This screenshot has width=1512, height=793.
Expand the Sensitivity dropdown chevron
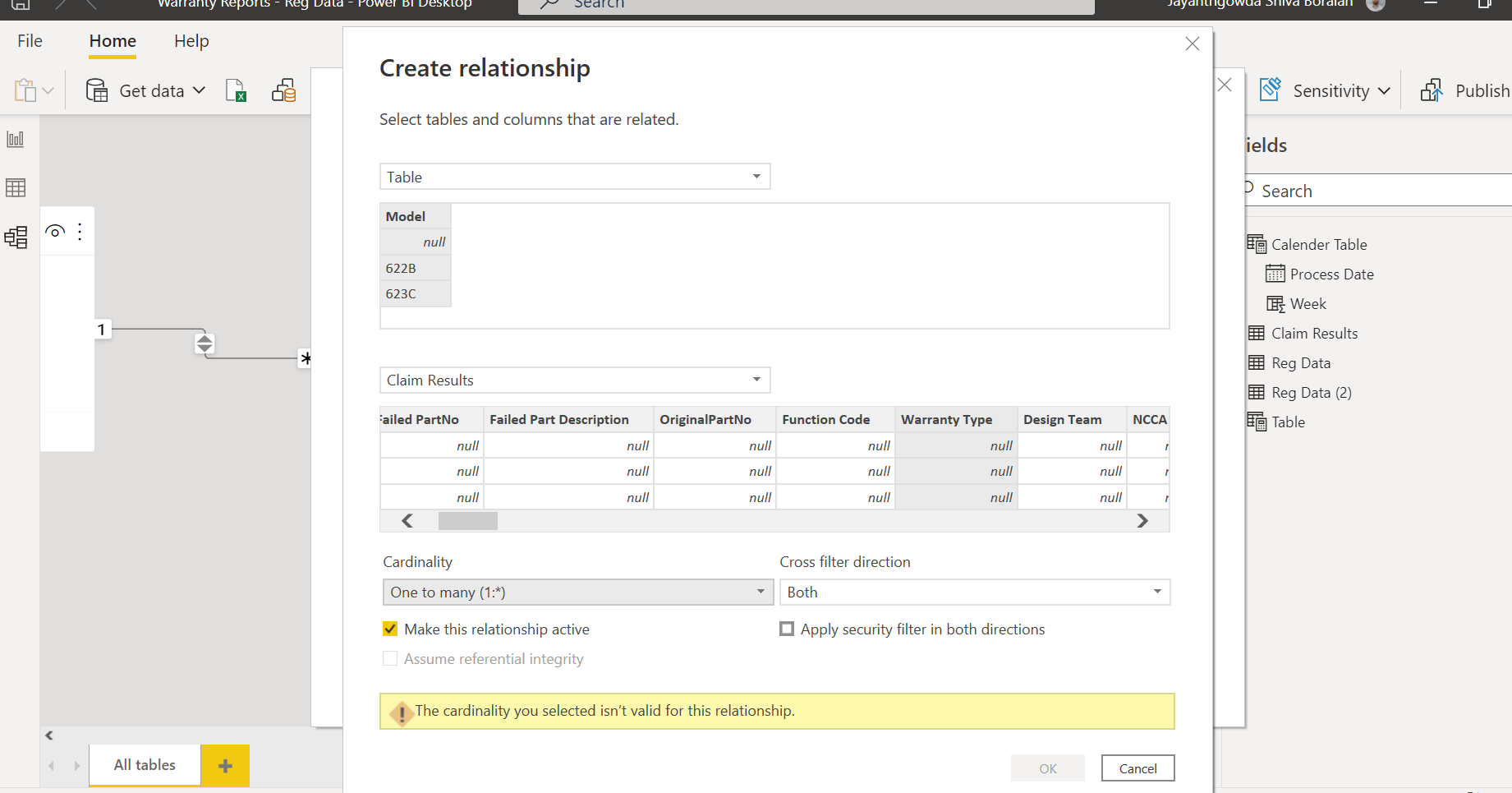click(x=1384, y=90)
